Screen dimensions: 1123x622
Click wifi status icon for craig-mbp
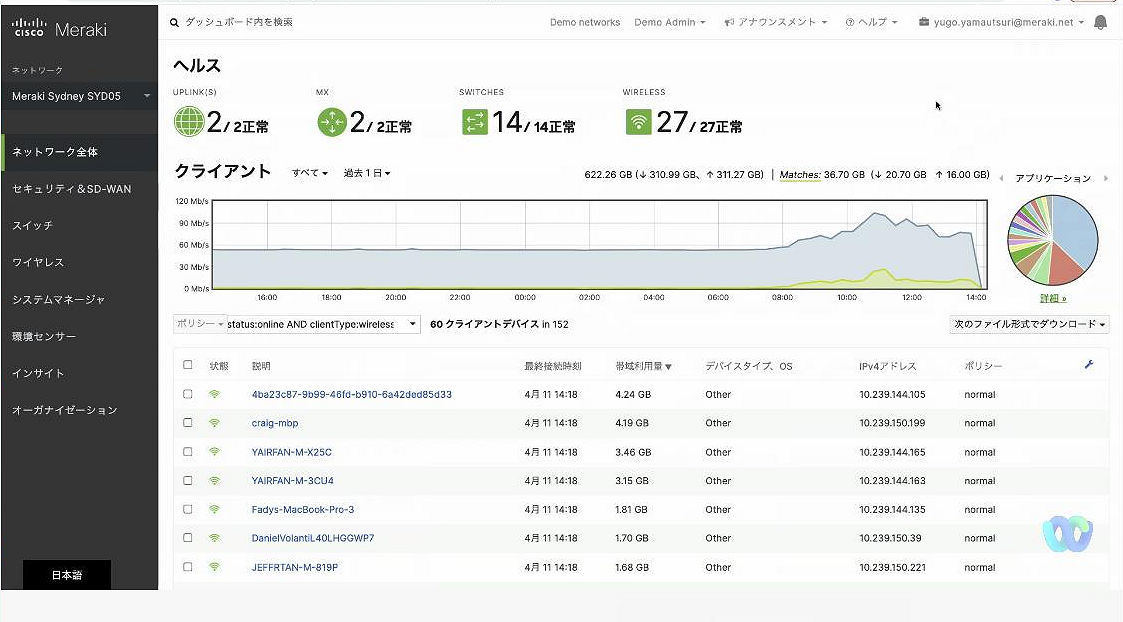coord(214,423)
